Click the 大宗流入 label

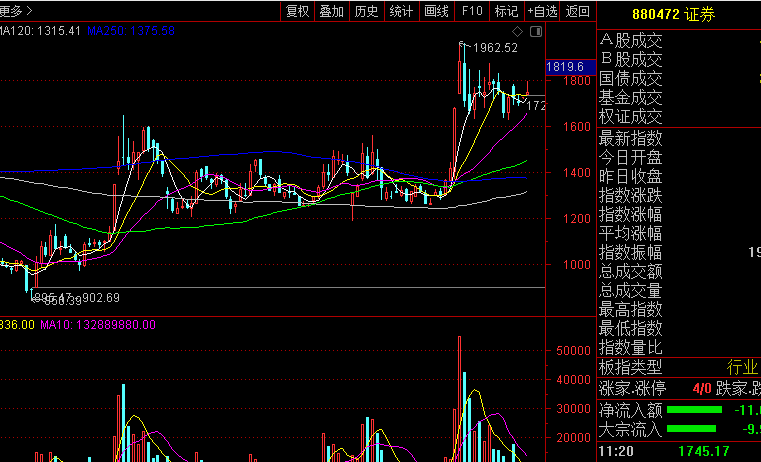pyautogui.click(x=630, y=429)
